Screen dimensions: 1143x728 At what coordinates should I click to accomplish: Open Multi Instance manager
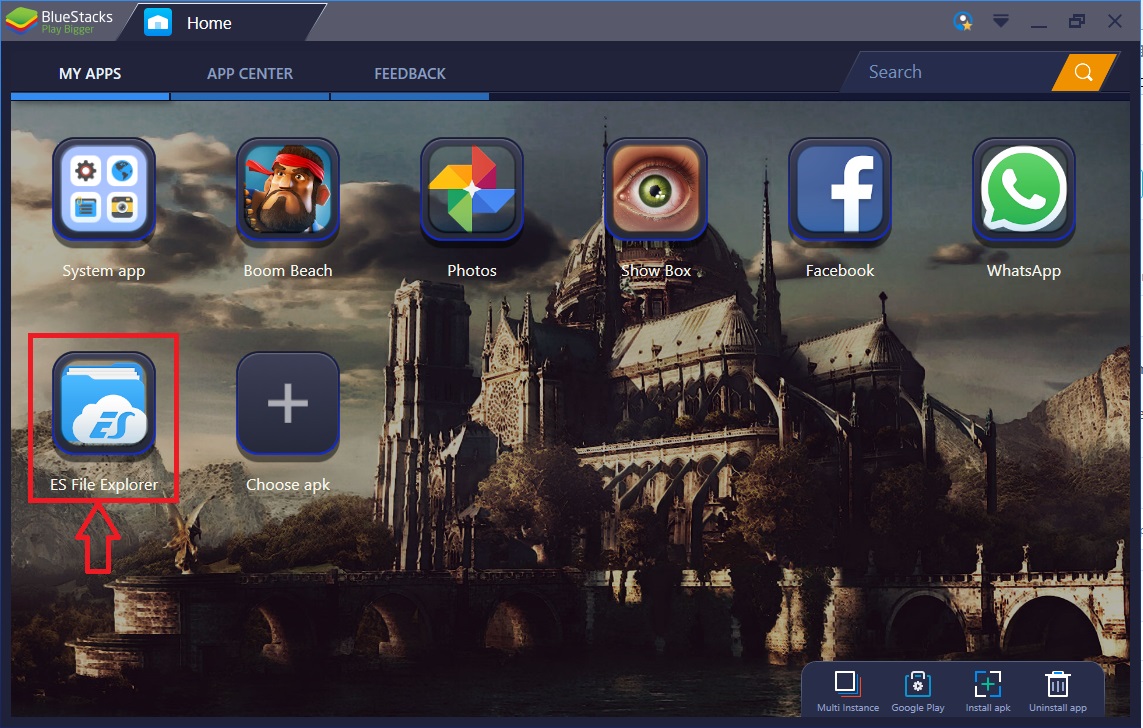coord(847,692)
